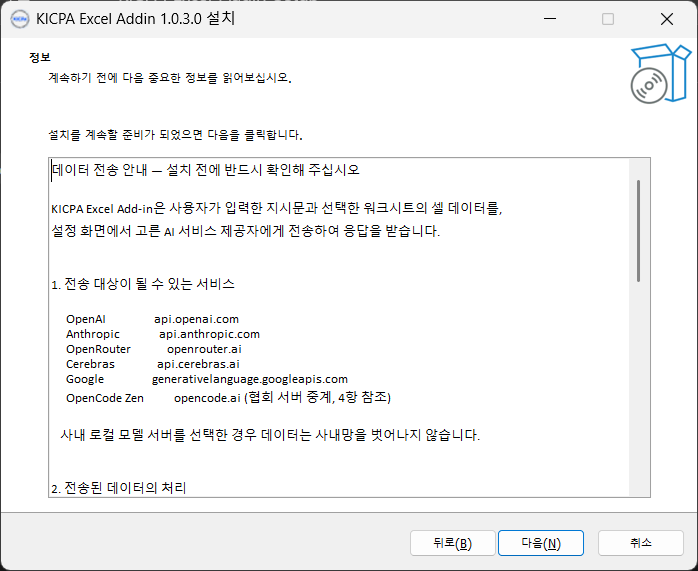This screenshot has width=698, height=571.
Task: Click the line about '사내 로컬 모델 서버'
Action: click(x=270, y=435)
